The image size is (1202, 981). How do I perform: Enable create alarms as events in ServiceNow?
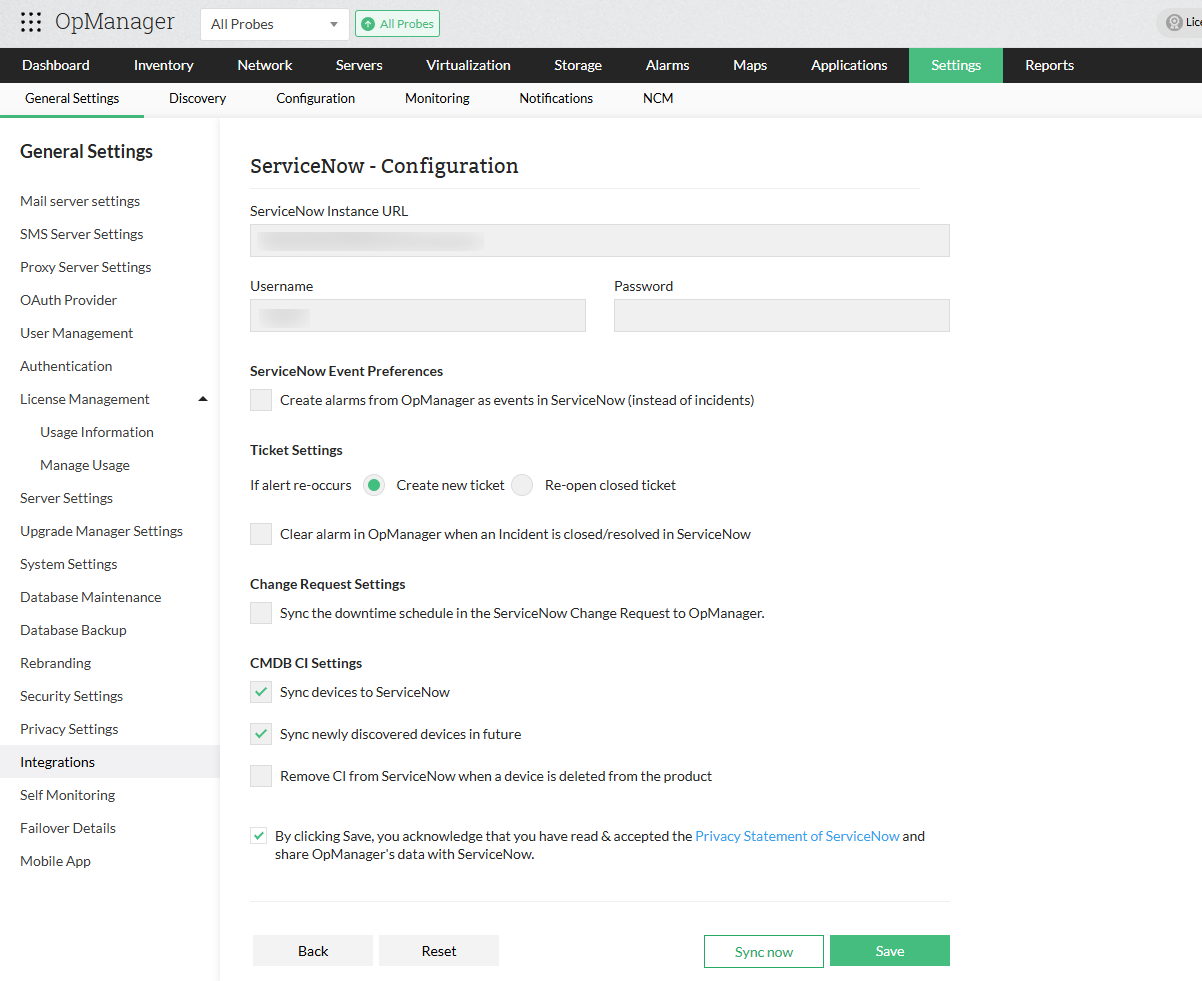coord(261,400)
